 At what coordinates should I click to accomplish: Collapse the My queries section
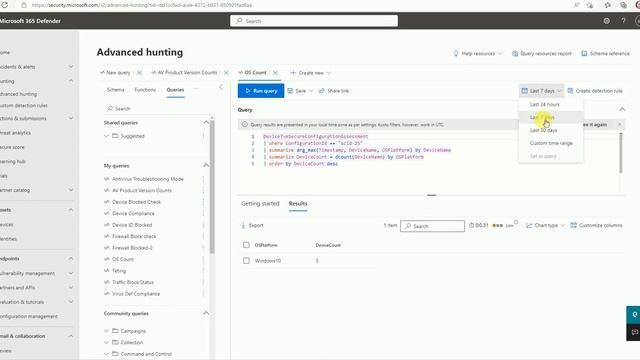click(206, 166)
